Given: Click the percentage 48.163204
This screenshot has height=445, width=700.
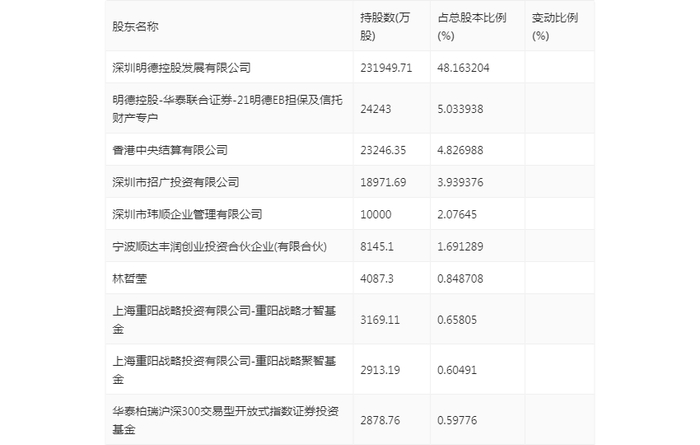Looking at the screenshot, I should 463,68.
